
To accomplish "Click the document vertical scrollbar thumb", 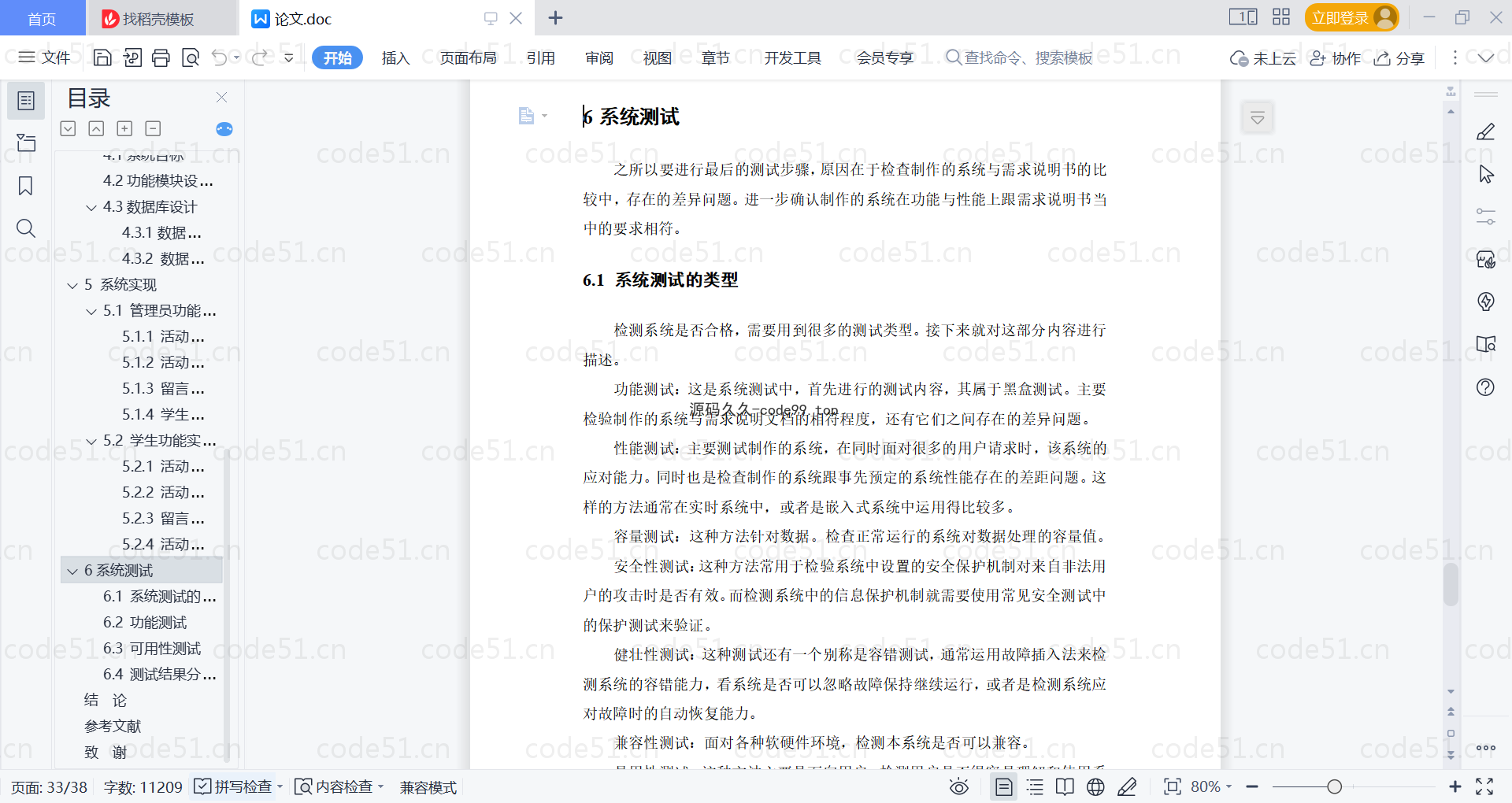I will click(x=1451, y=583).
